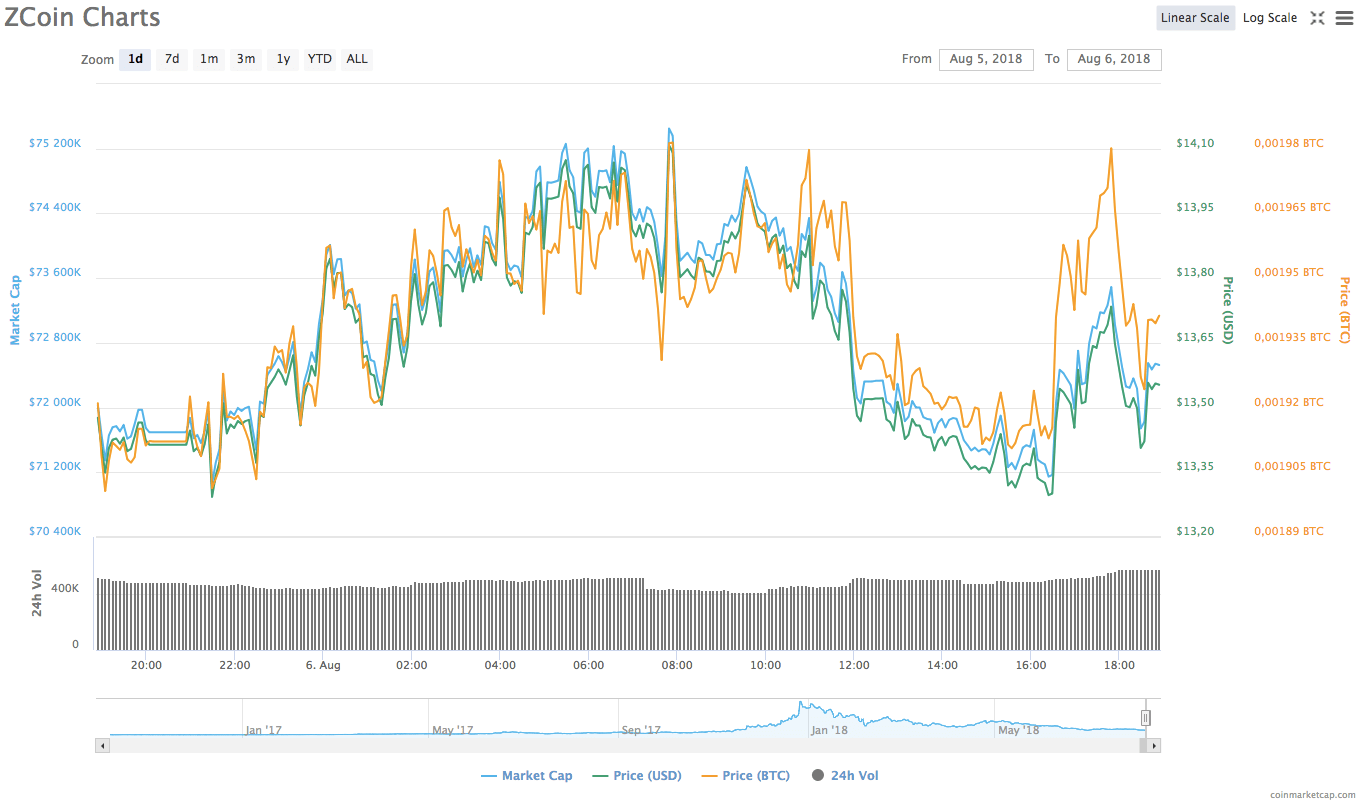Screen dimensions: 1366x803
Task: Toggle Market Cap series in legend
Action: click(527, 776)
